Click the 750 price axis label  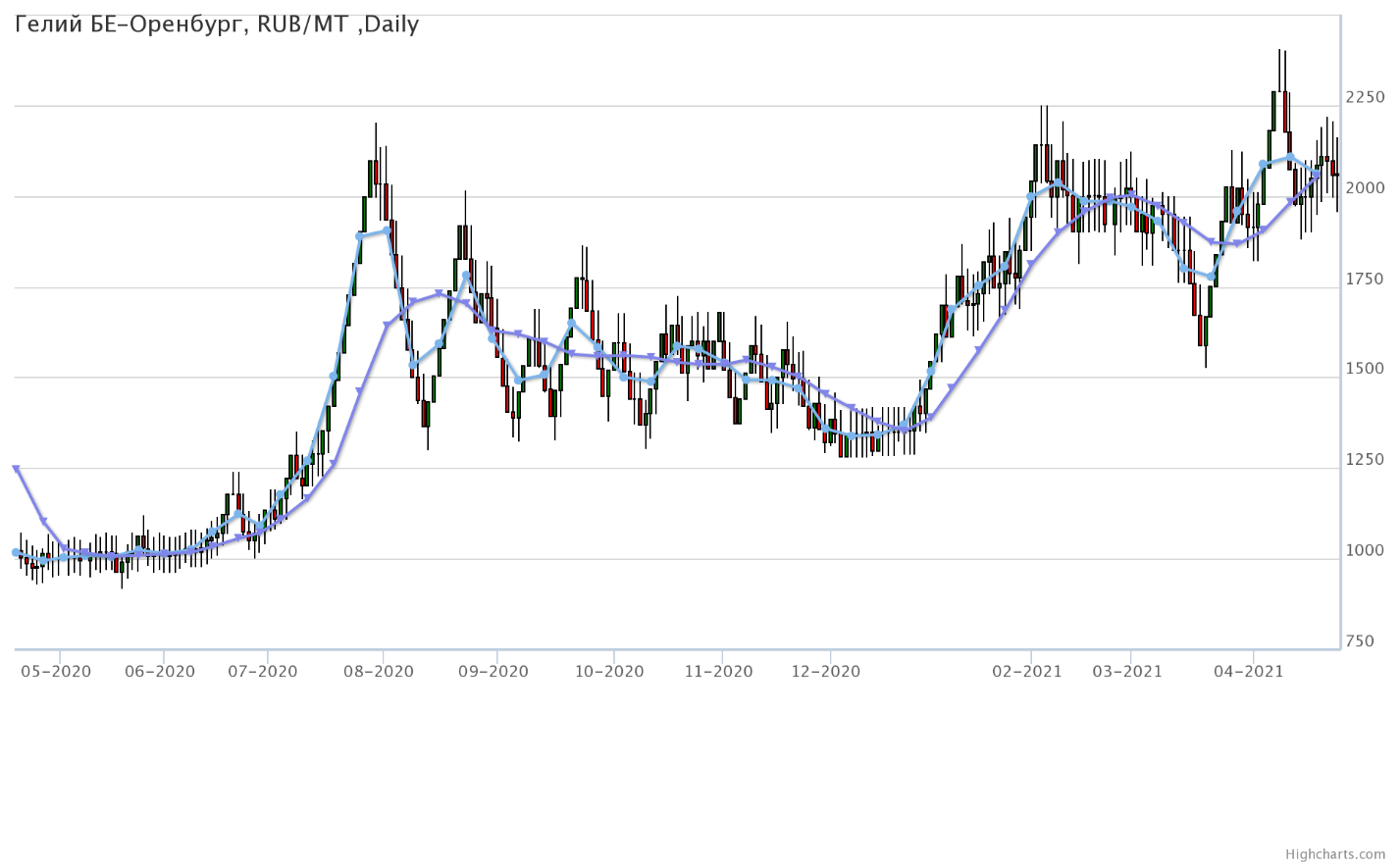[1360, 641]
